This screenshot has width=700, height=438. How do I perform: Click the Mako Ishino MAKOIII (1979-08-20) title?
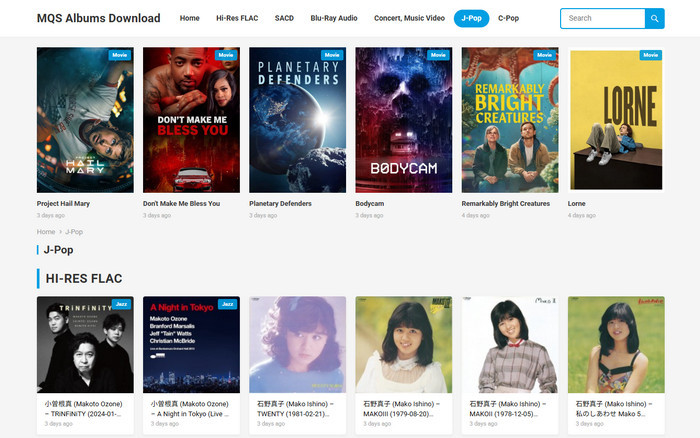402,409
